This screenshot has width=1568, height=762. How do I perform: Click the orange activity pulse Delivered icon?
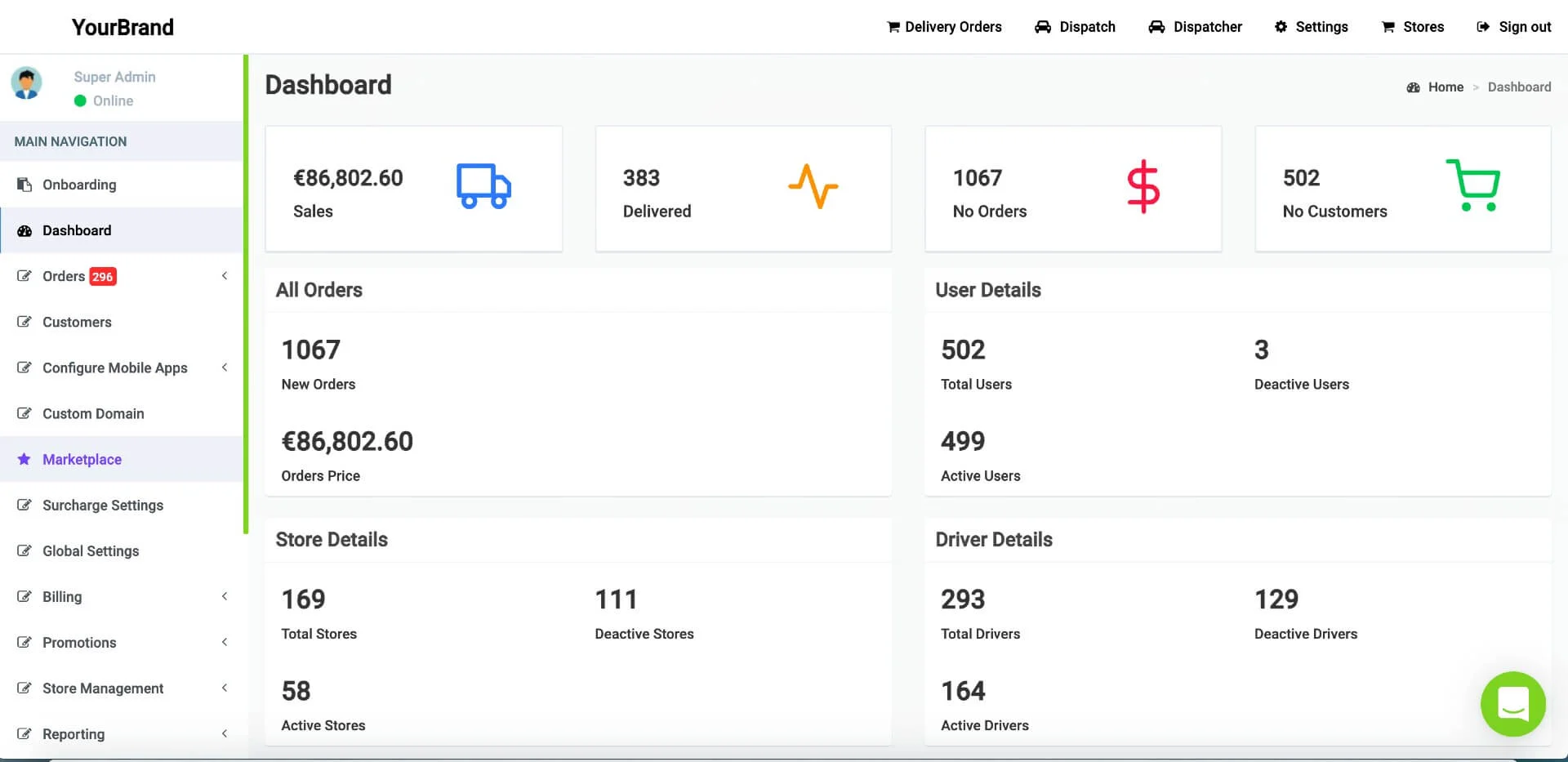pyautogui.click(x=813, y=186)
